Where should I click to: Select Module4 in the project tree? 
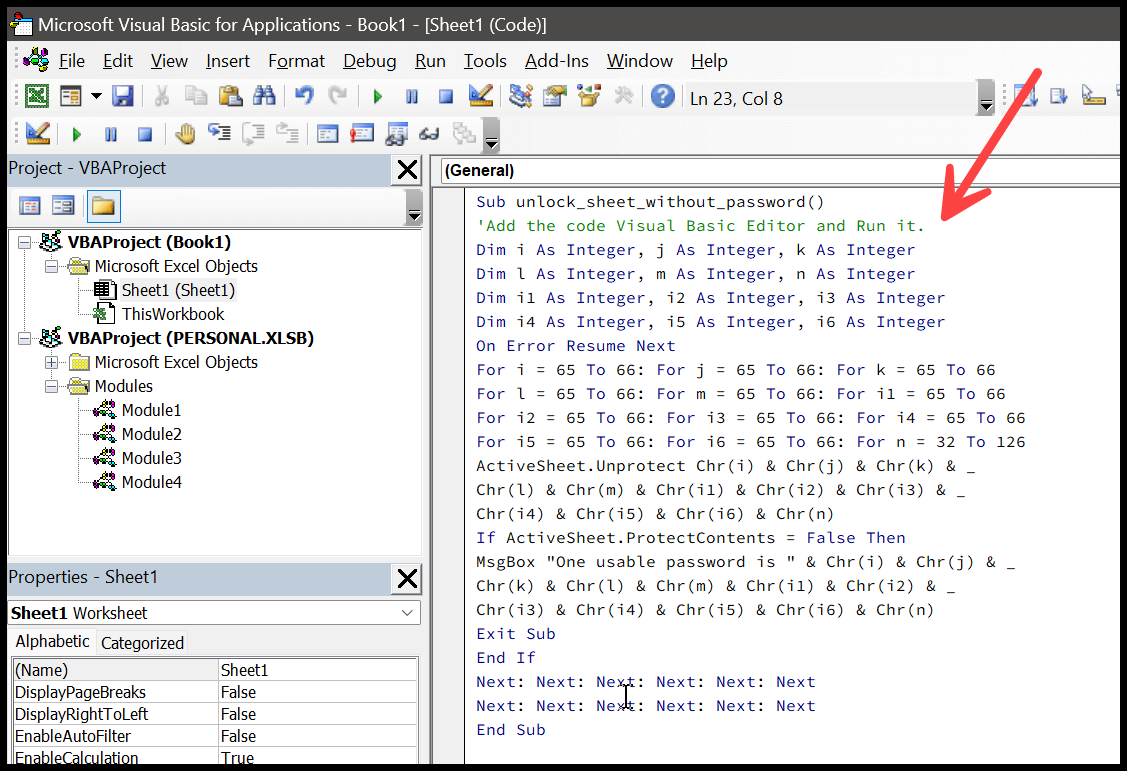151,482
